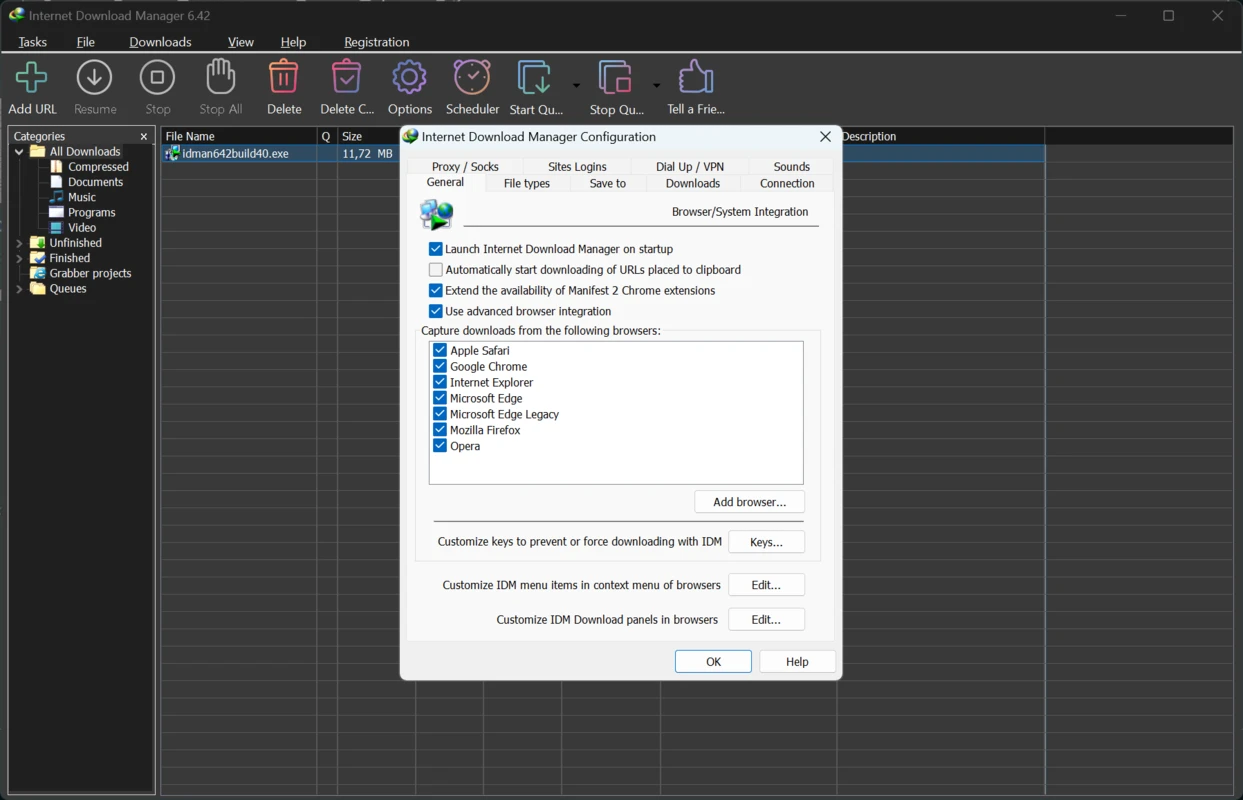This screenshot has height=800, width=1243.
Task: Expand the Finished tree node
Action: click(x=19, y=258)
